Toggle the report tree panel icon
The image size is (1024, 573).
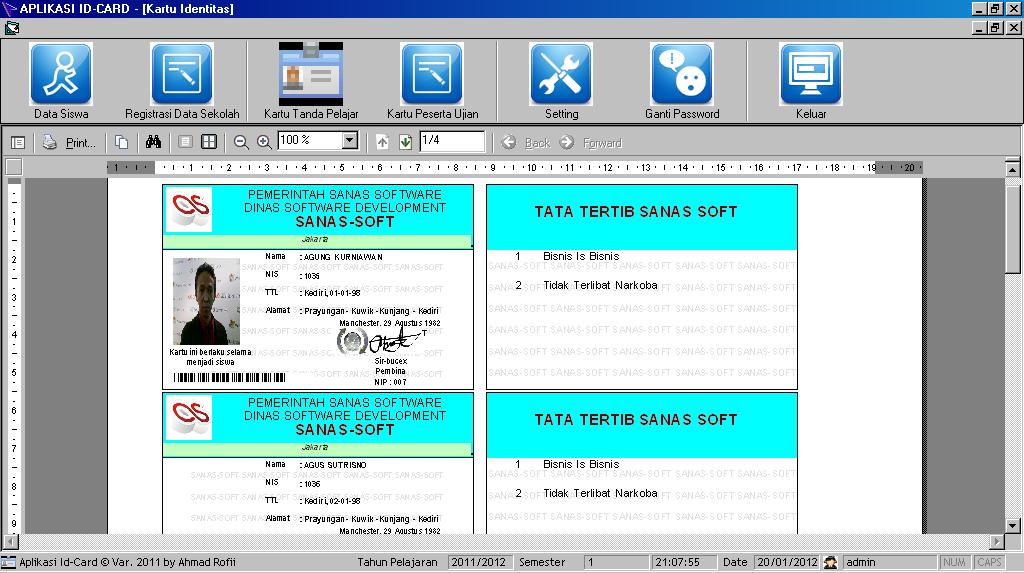(x=18, y=142)
